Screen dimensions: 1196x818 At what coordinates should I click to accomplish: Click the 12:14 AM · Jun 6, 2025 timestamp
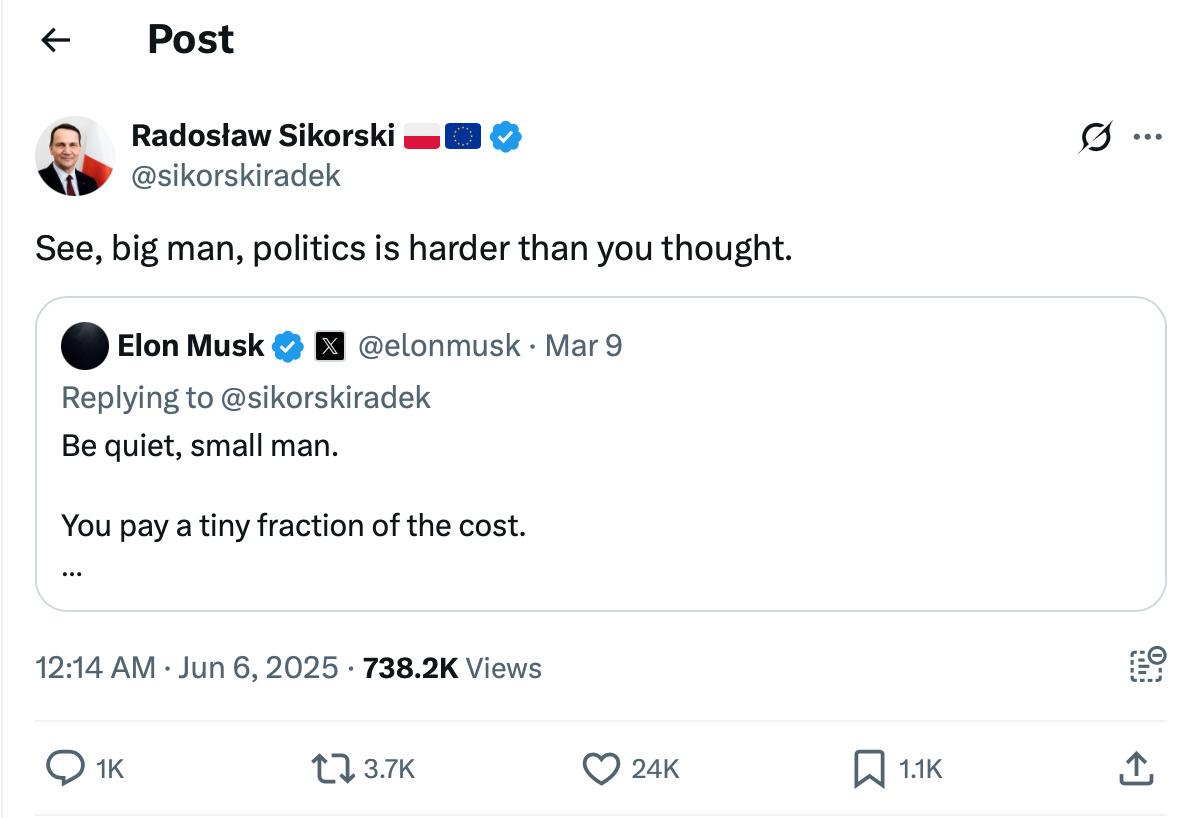pos(187,668)
